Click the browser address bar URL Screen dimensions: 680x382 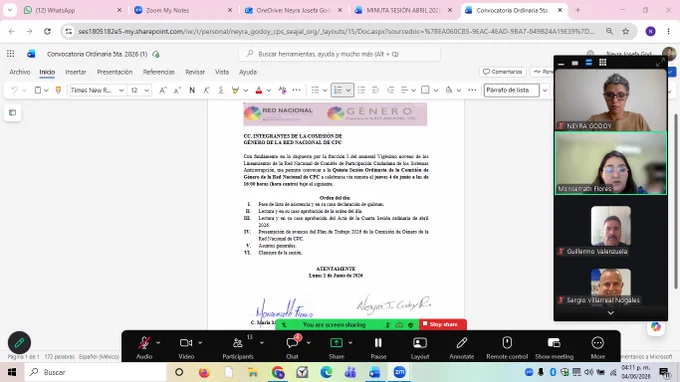point(336,31)
